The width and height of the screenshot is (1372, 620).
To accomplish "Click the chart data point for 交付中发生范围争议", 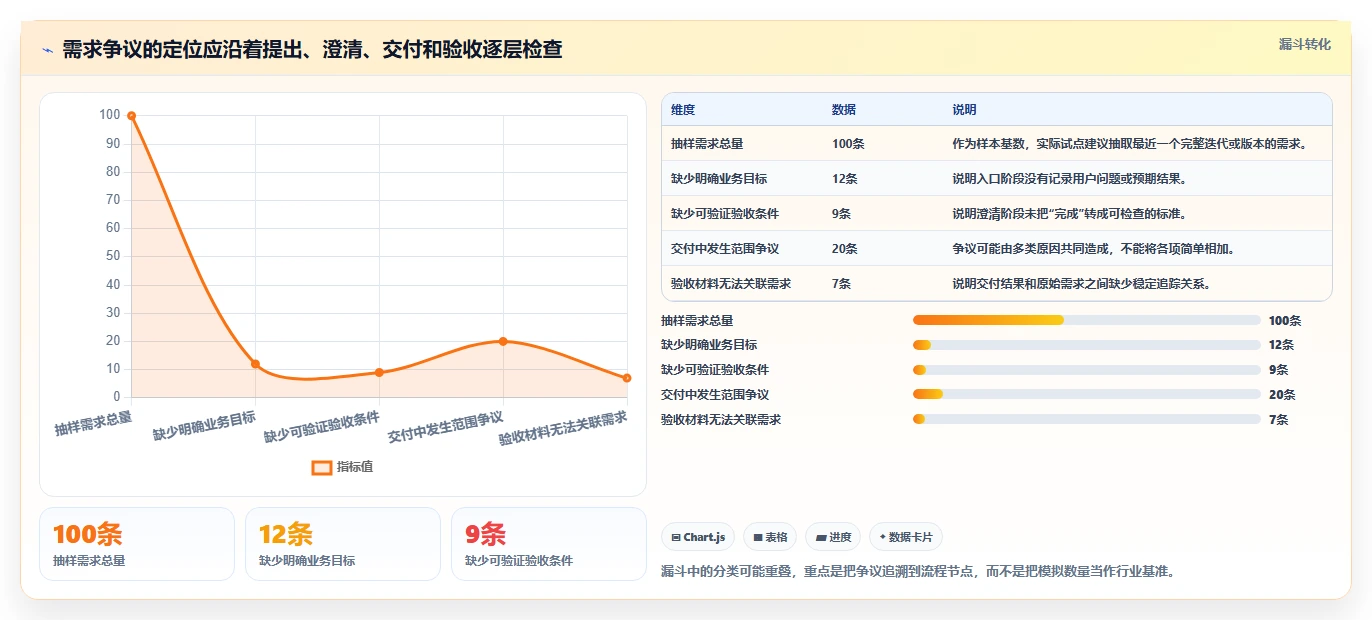I will coord(503,341).
